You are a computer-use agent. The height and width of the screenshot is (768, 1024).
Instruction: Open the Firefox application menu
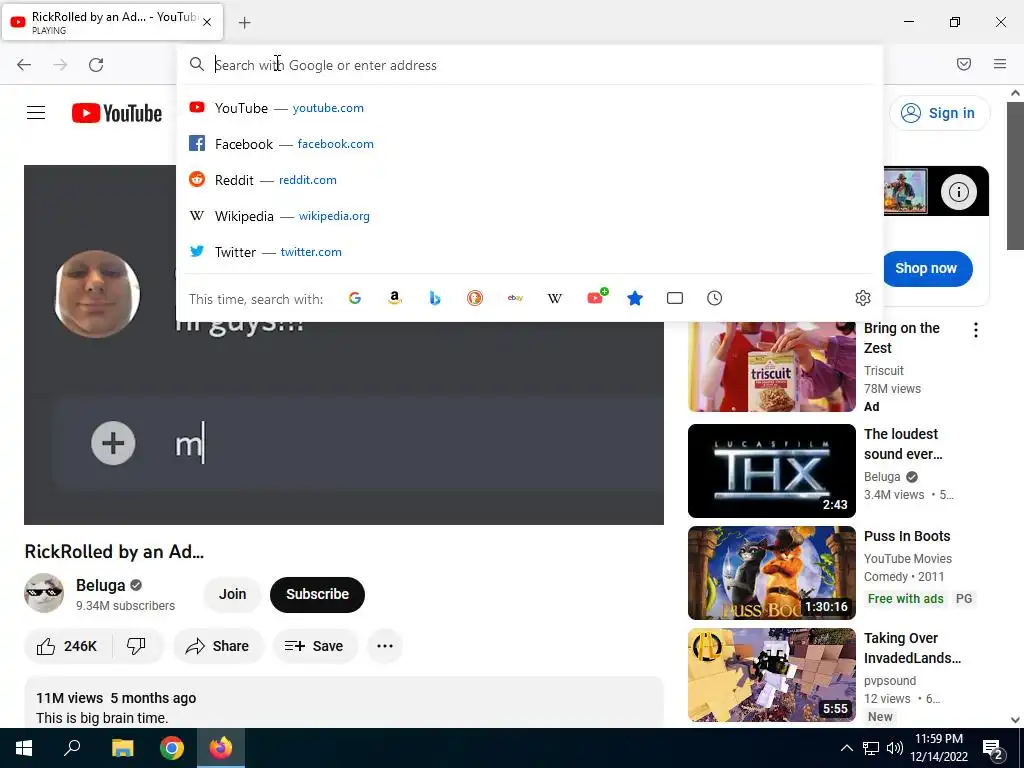(x=1000, y=64)
